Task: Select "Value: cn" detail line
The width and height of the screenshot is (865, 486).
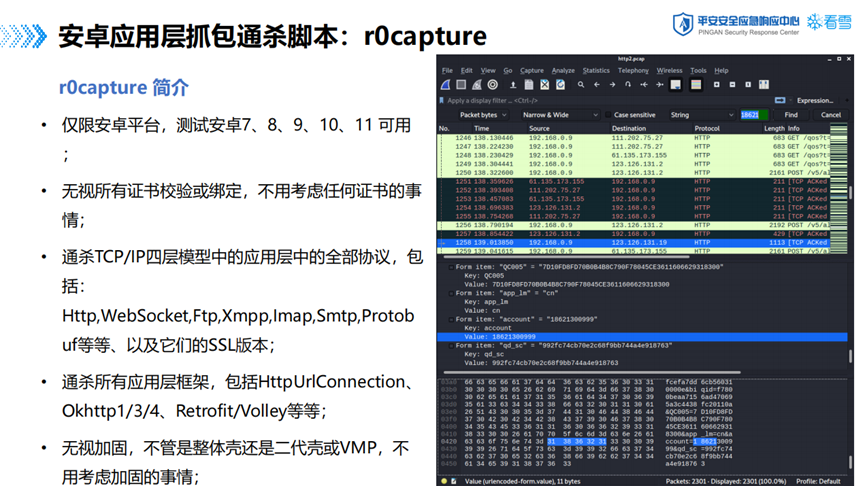Action: (x=482, y=311)
